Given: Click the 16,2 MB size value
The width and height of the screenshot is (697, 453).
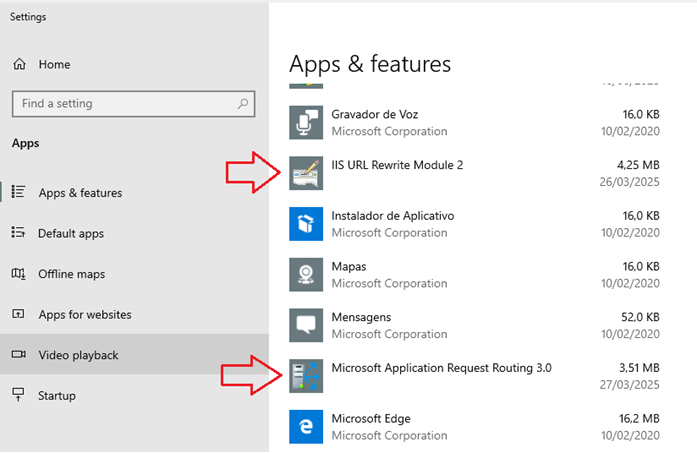Looking at the screenshot, I should [x=639, y=418].
